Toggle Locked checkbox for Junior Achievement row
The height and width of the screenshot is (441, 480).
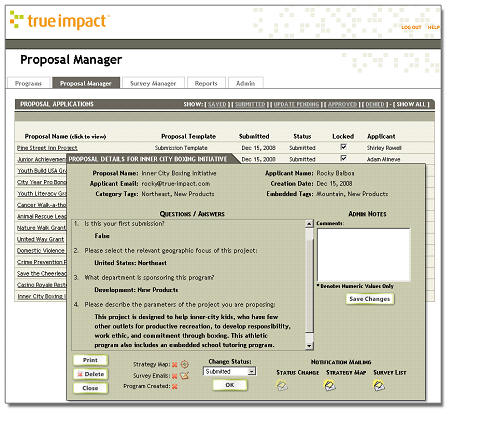coord(343,158)
